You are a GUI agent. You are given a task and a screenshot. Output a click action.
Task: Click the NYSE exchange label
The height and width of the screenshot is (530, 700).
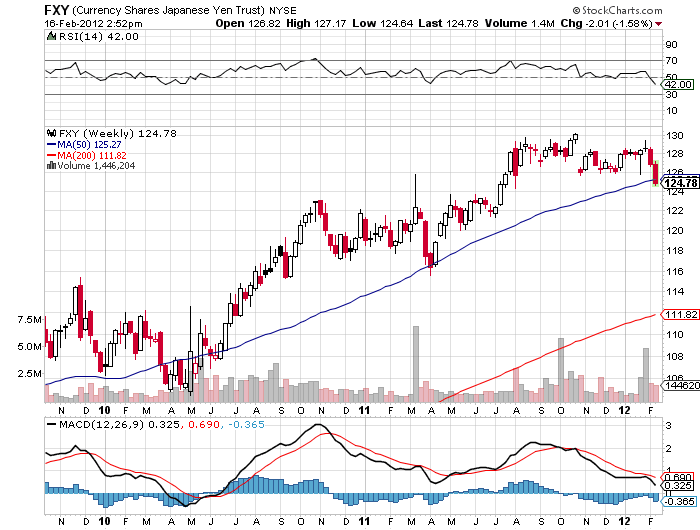283,10
